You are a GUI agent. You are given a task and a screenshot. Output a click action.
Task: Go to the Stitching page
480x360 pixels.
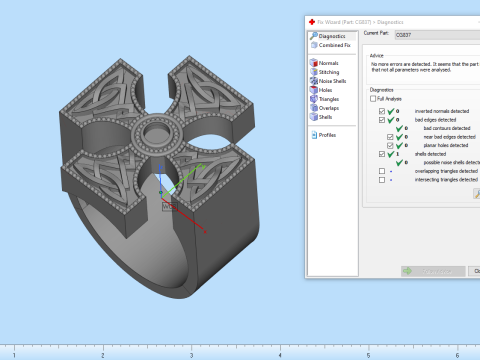coord(329,72)
